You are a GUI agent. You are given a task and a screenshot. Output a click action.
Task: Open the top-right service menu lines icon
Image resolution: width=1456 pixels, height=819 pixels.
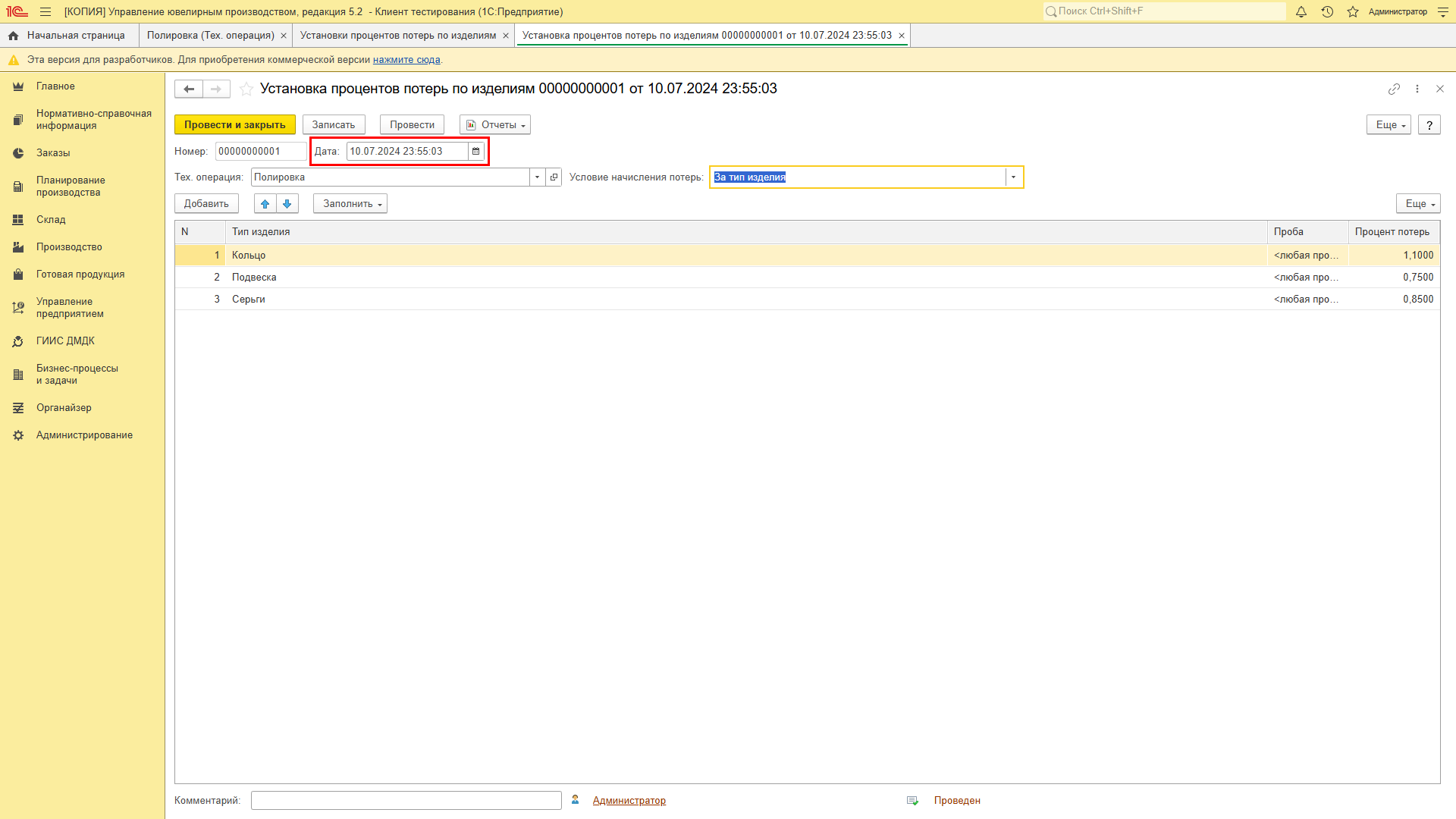pyautogui.click(x=1443, y=11)
